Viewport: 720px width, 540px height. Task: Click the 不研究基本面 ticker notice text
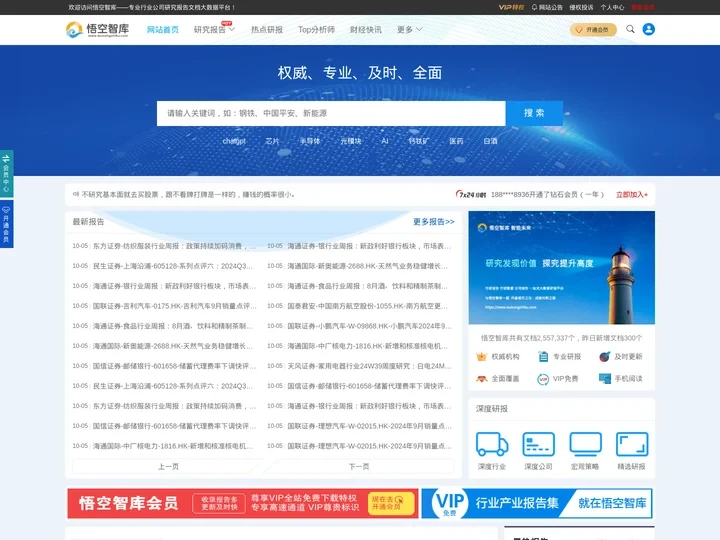pos(188,195)
